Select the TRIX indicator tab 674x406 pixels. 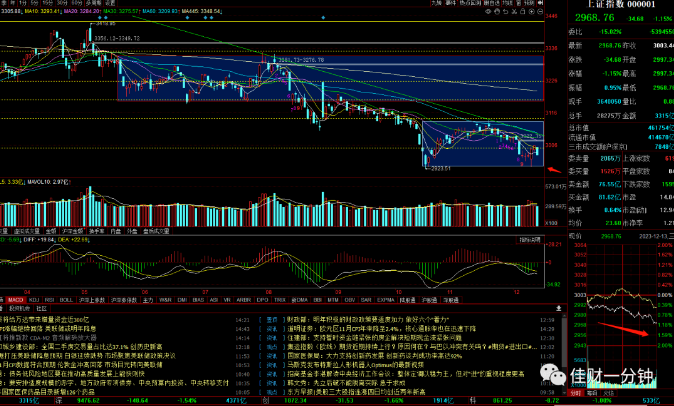[280, 300]
